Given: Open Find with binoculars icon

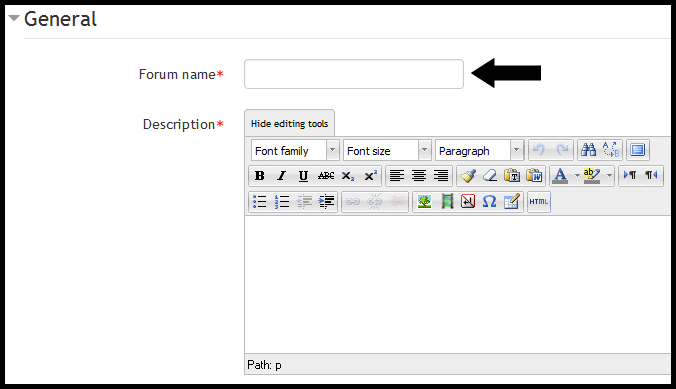Looking at the screenshot, I should (x=588, y=150).
